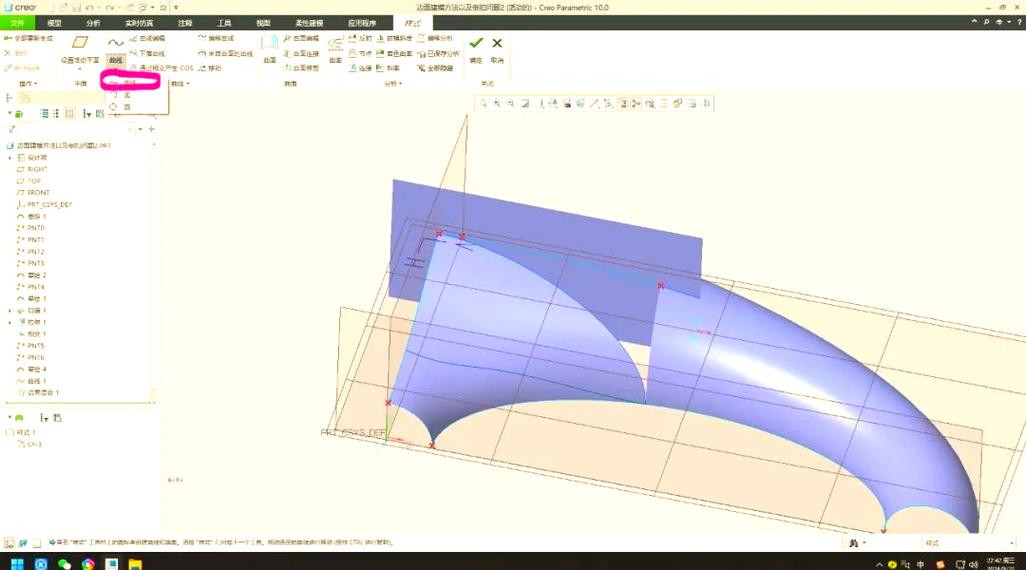The height and width of the screenshot is (570, 1026).
Task: Click the Curve from Surface icon
Action: coord(202,53)
